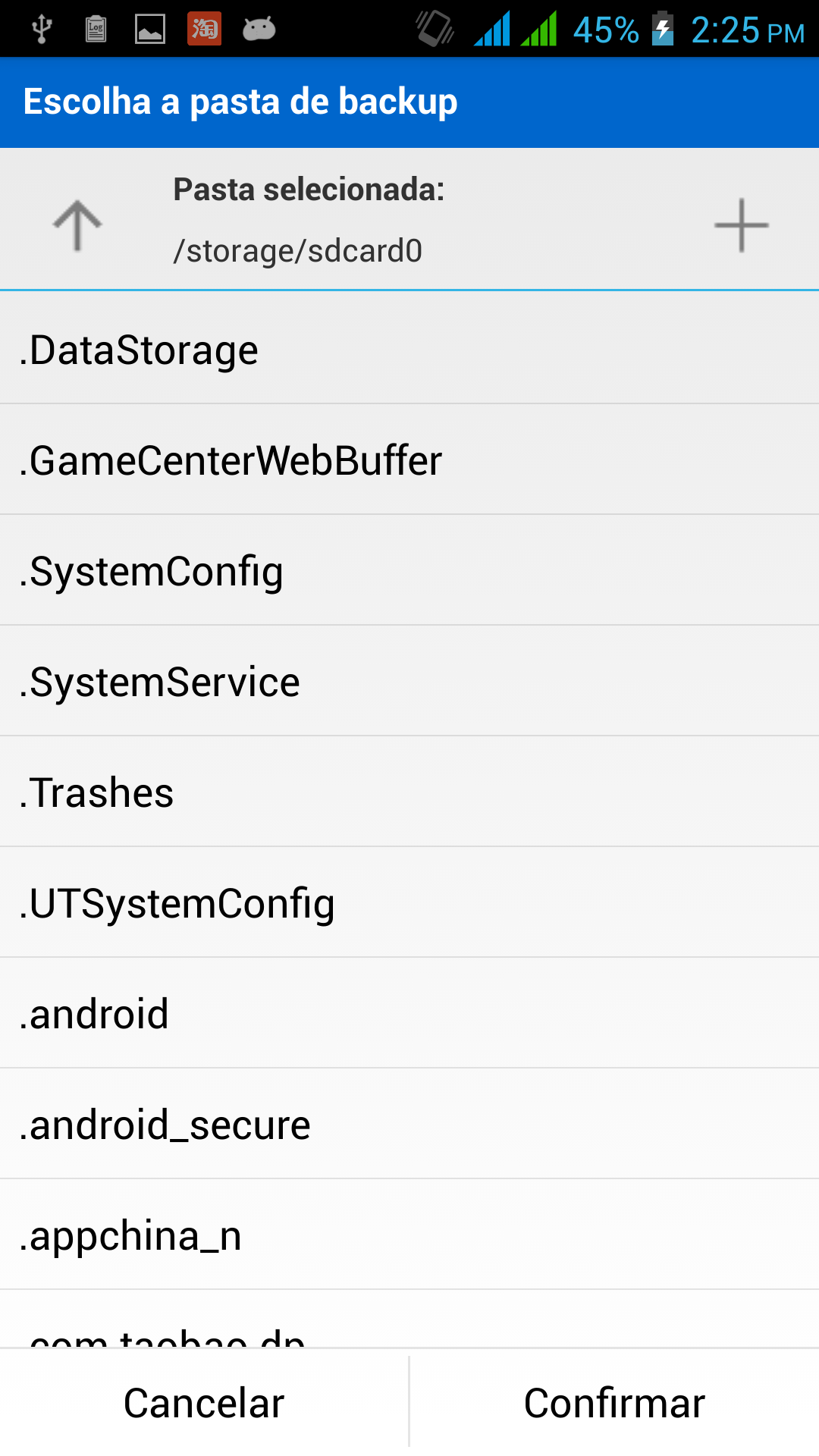Open the .android_secure folder
Viewport: 819px width, 1456px height.
[409, 1125]
